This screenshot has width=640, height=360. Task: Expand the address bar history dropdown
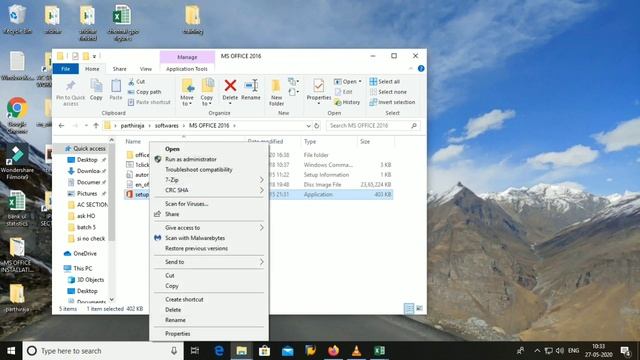coord(309,126)
